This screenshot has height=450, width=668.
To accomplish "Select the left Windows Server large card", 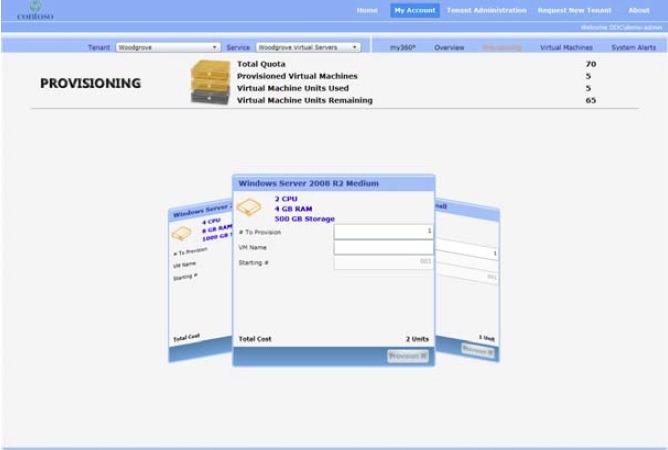I will (x=200, y=281).
